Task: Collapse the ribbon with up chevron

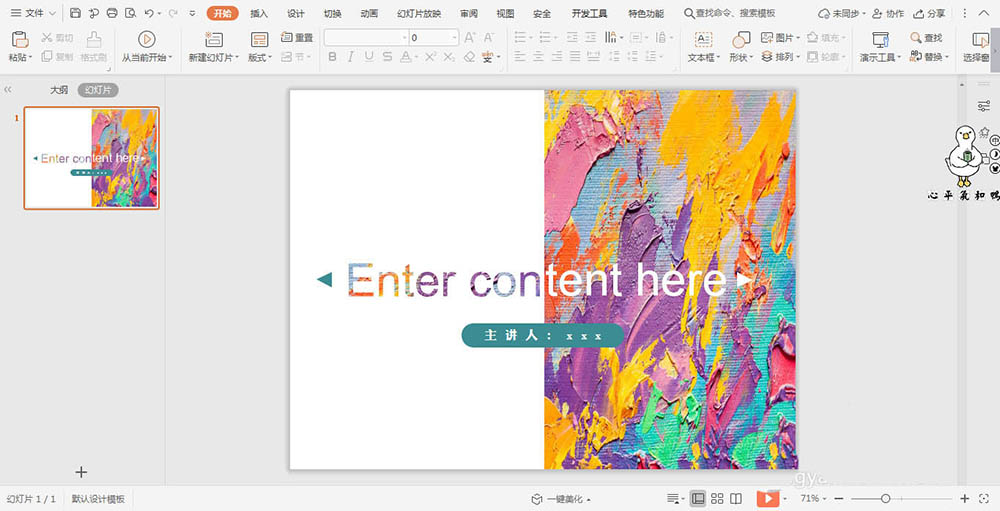Action: [983, 13]
